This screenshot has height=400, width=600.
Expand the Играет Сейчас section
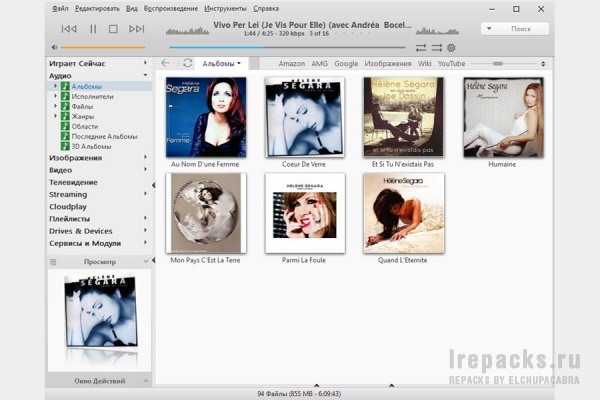pos(145,63)
